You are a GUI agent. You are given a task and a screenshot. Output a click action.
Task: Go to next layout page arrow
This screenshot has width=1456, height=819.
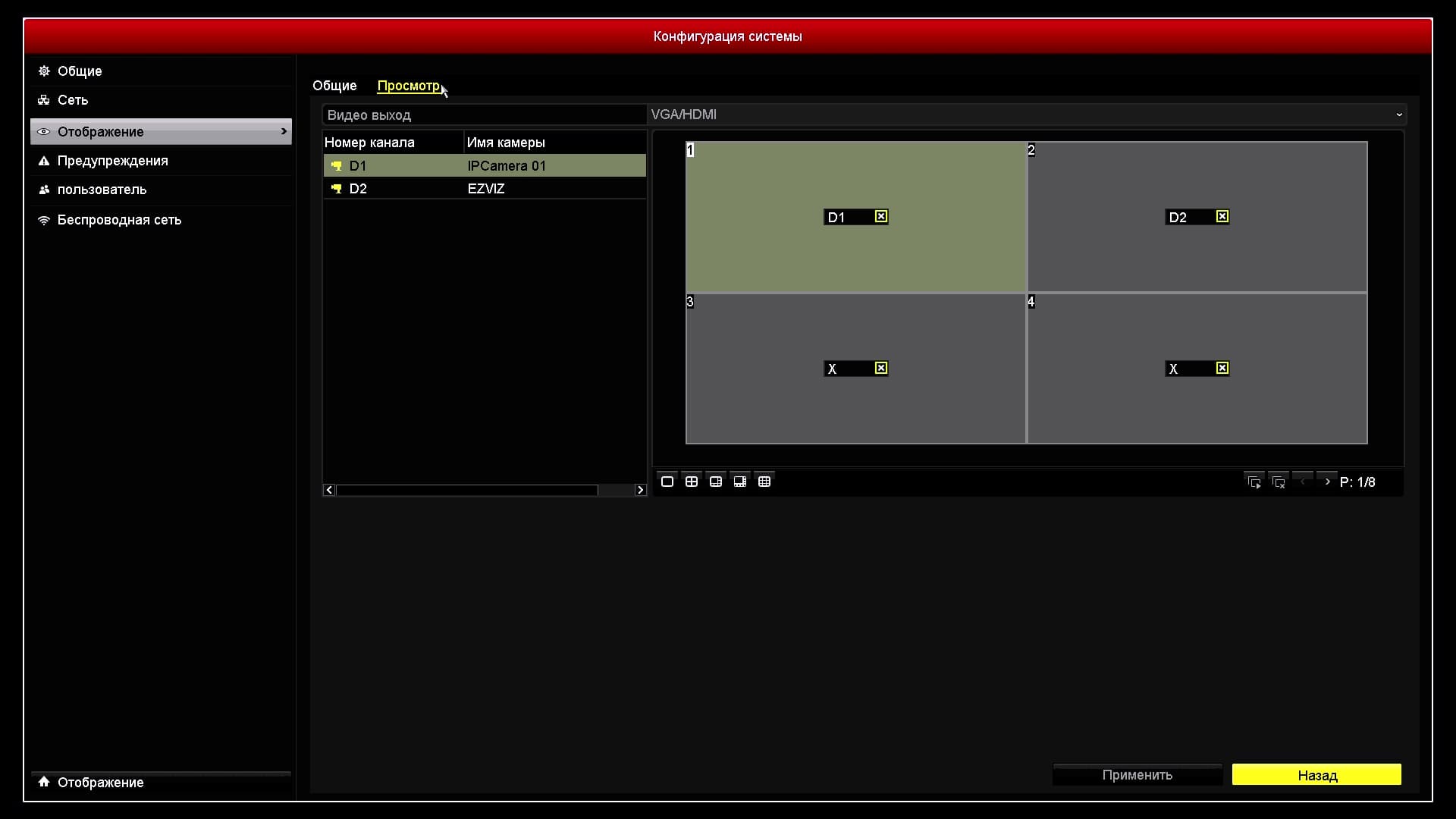coord(1327,482)
